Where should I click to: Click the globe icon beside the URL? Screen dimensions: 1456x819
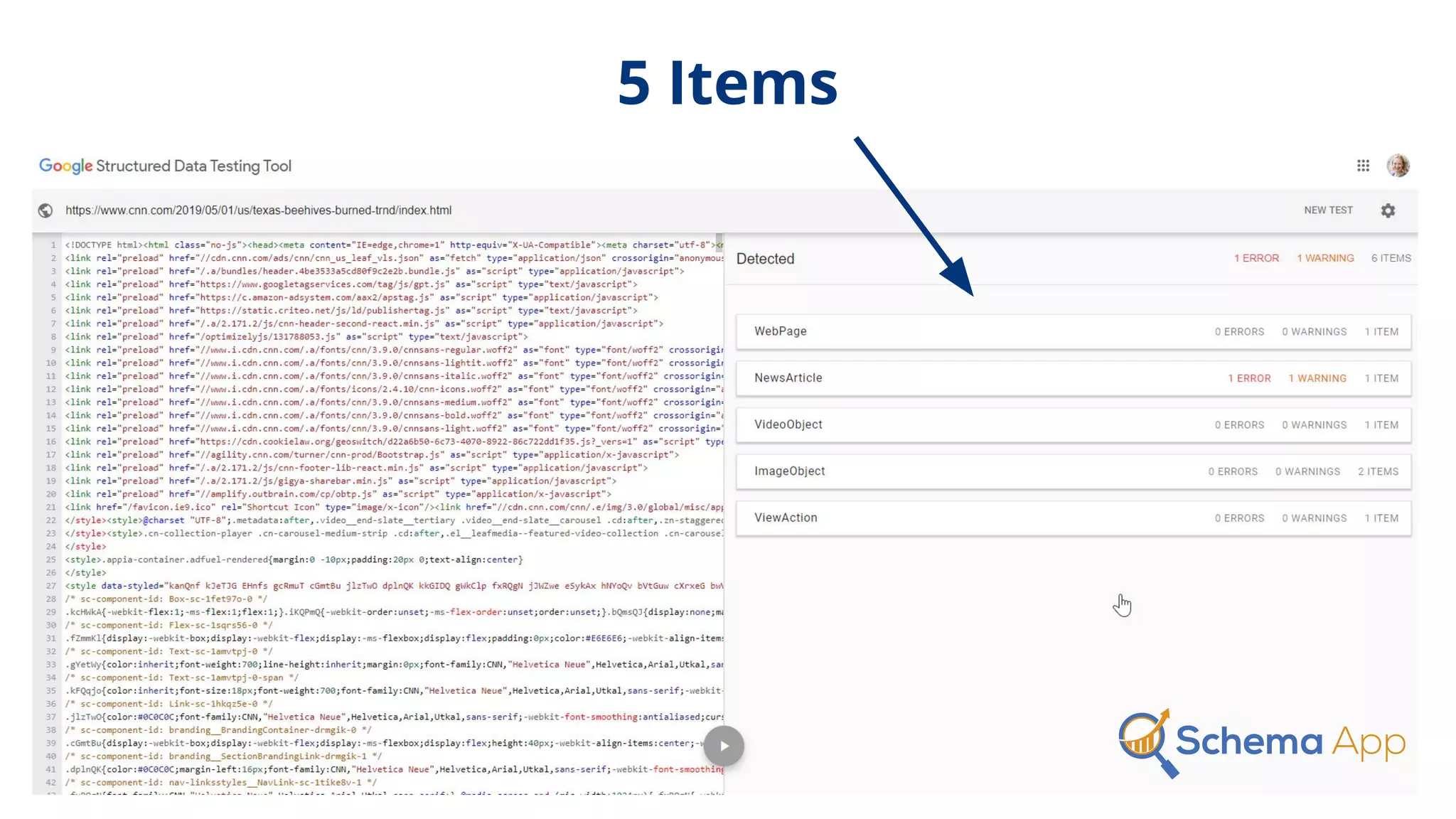tap(45, 210)
